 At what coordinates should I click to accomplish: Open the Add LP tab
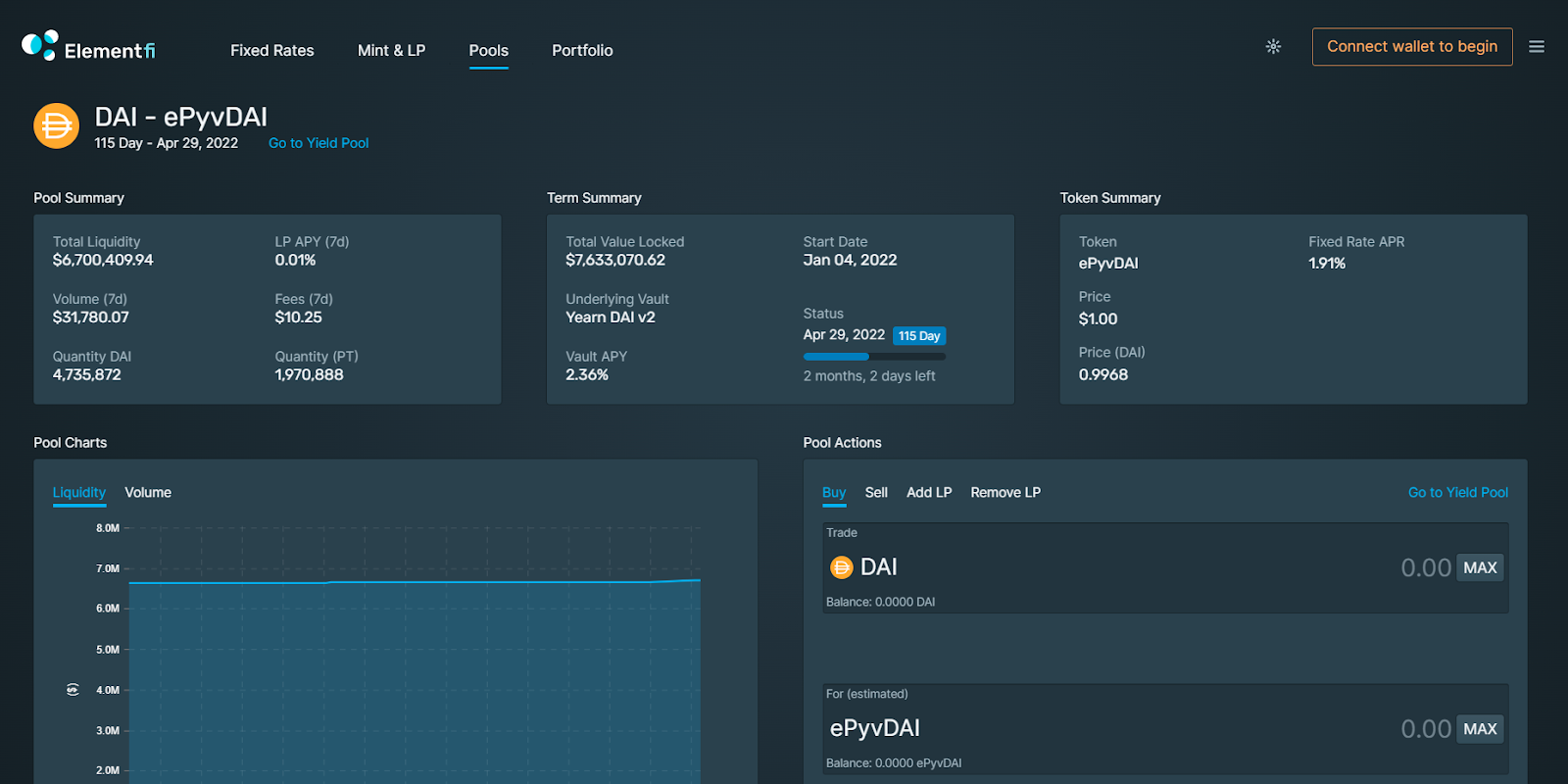click(x=928, y=492)
